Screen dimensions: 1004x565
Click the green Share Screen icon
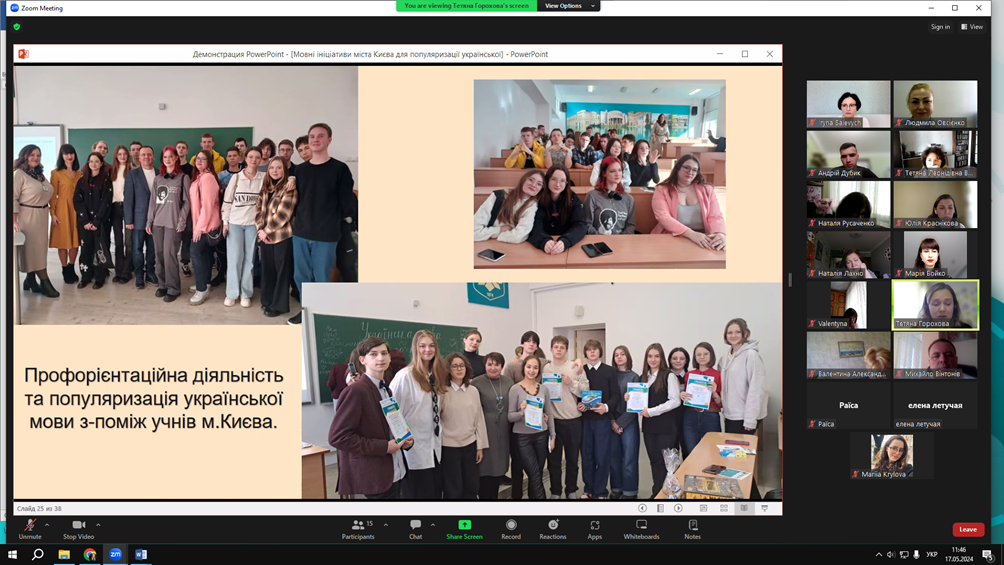(464, 524)
